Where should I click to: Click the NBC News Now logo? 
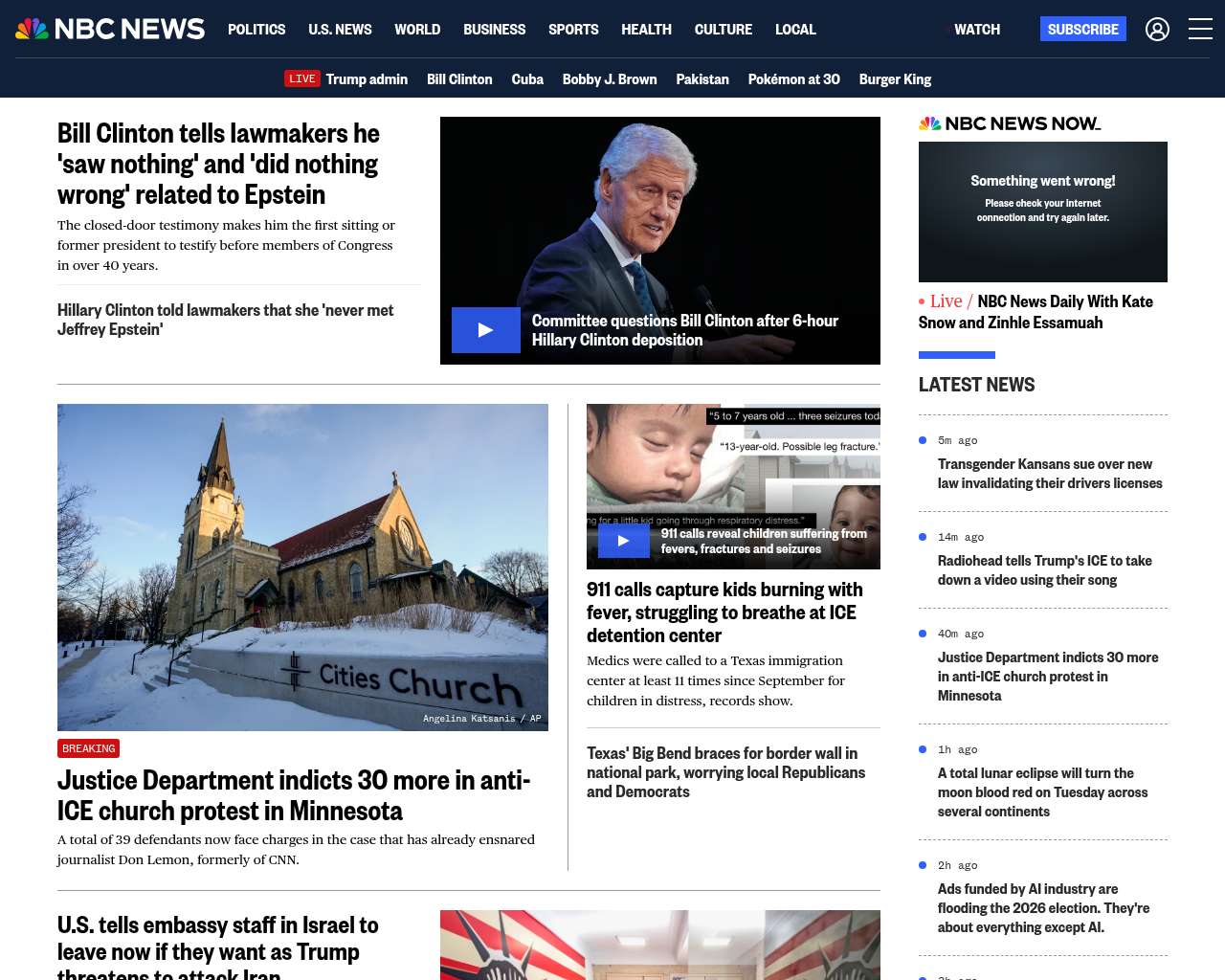1009,123
